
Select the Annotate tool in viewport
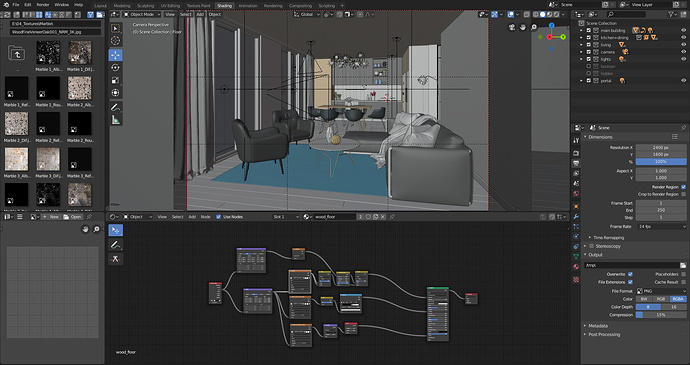(x=116, y=107)
